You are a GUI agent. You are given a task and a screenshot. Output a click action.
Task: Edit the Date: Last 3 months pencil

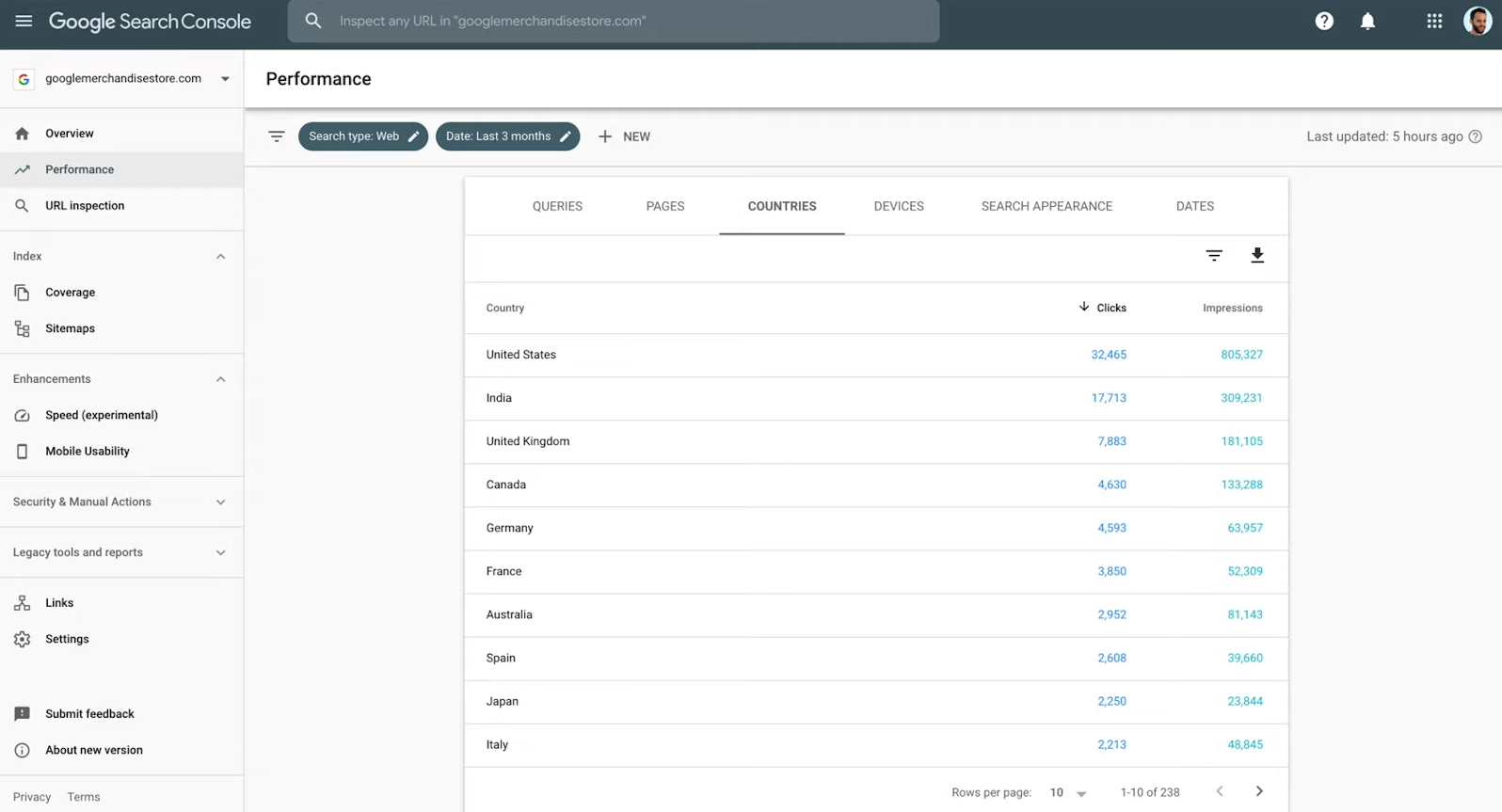pos(565,136)
